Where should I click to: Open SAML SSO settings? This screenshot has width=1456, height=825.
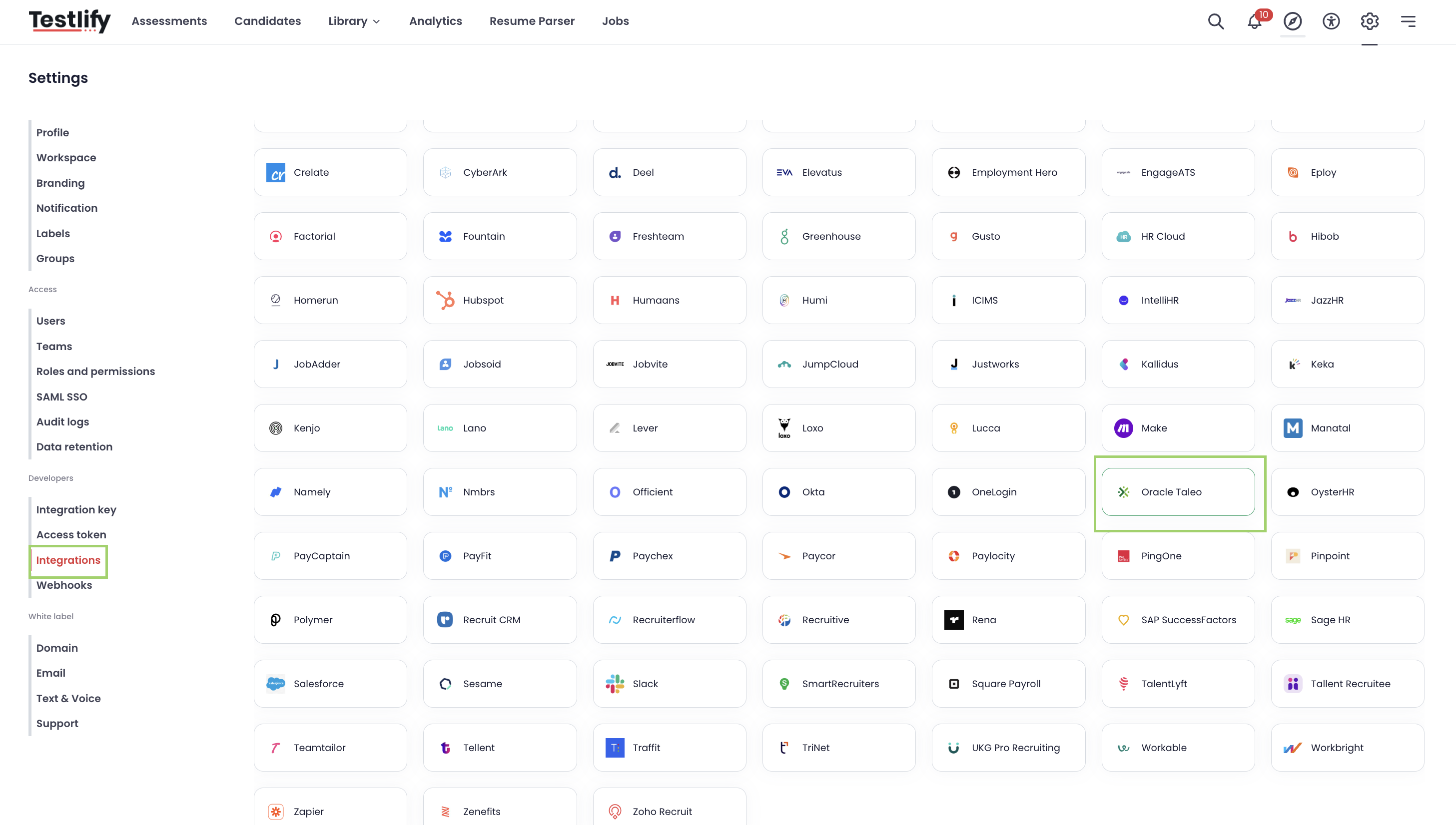(x=62, y=397)
